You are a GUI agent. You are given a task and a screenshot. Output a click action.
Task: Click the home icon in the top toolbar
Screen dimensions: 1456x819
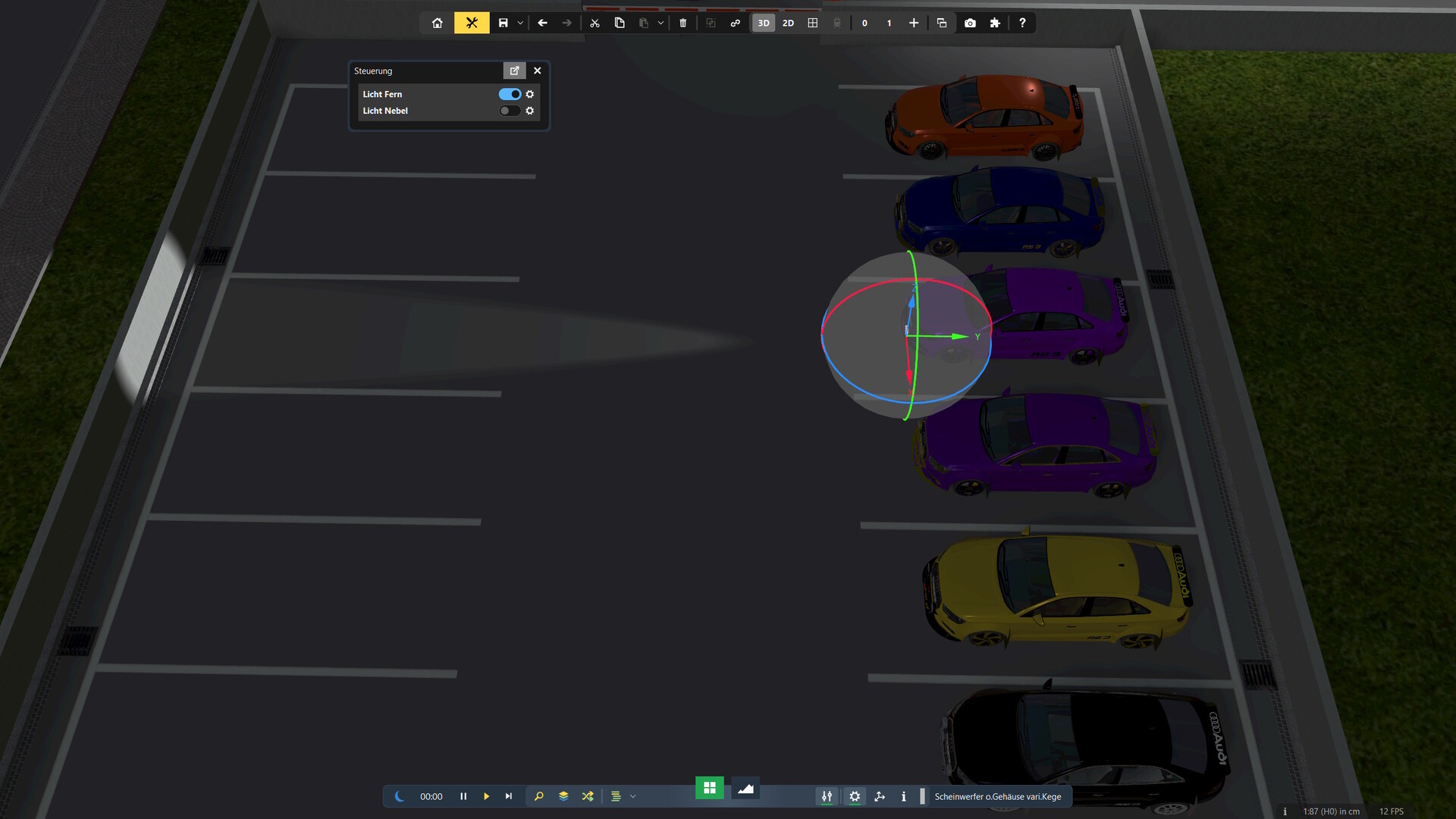438,23
